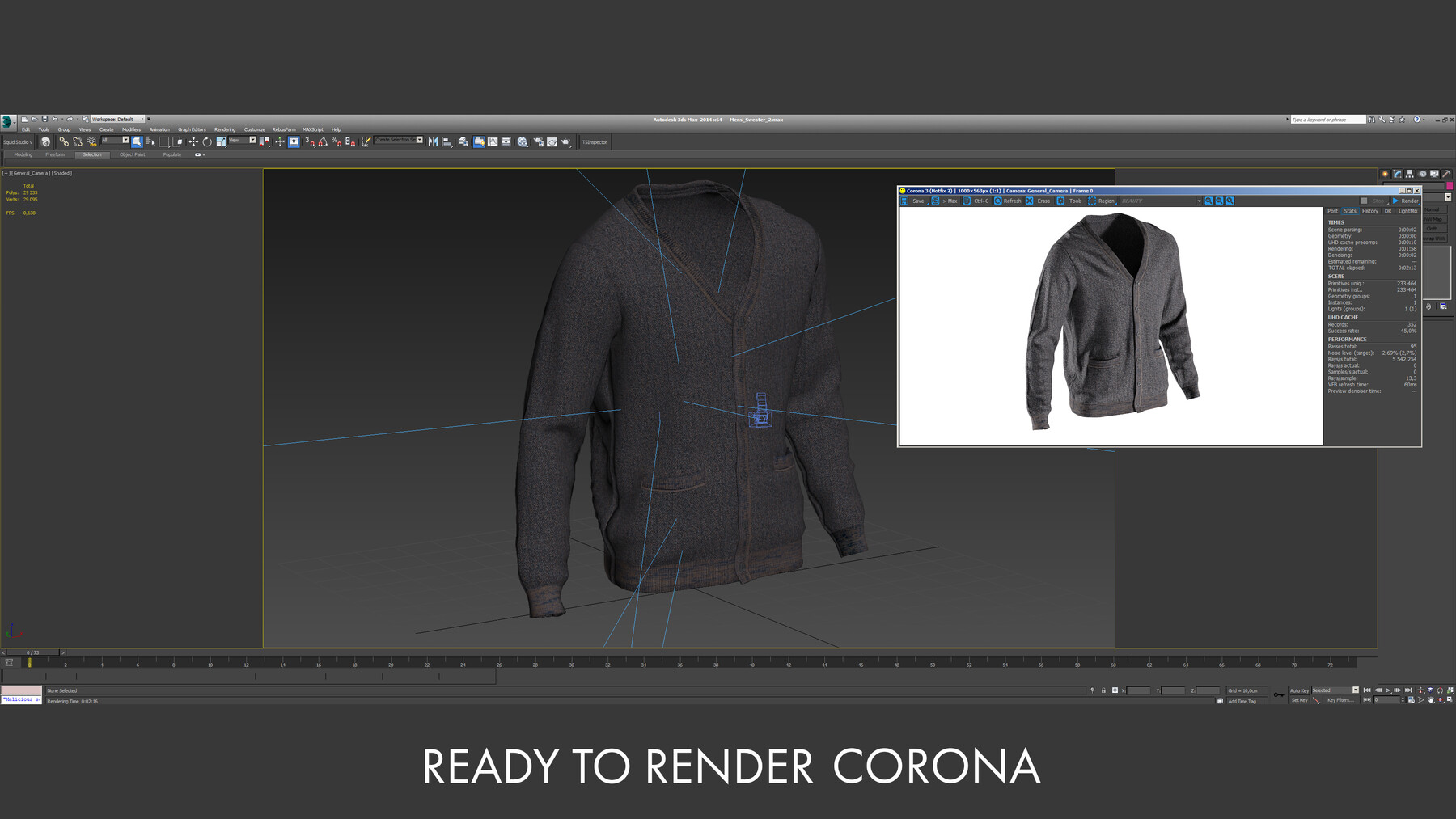Toggle the 3D Snaps tool
The width and height of the screenshot is (1456, 819).
pos(310,141)
